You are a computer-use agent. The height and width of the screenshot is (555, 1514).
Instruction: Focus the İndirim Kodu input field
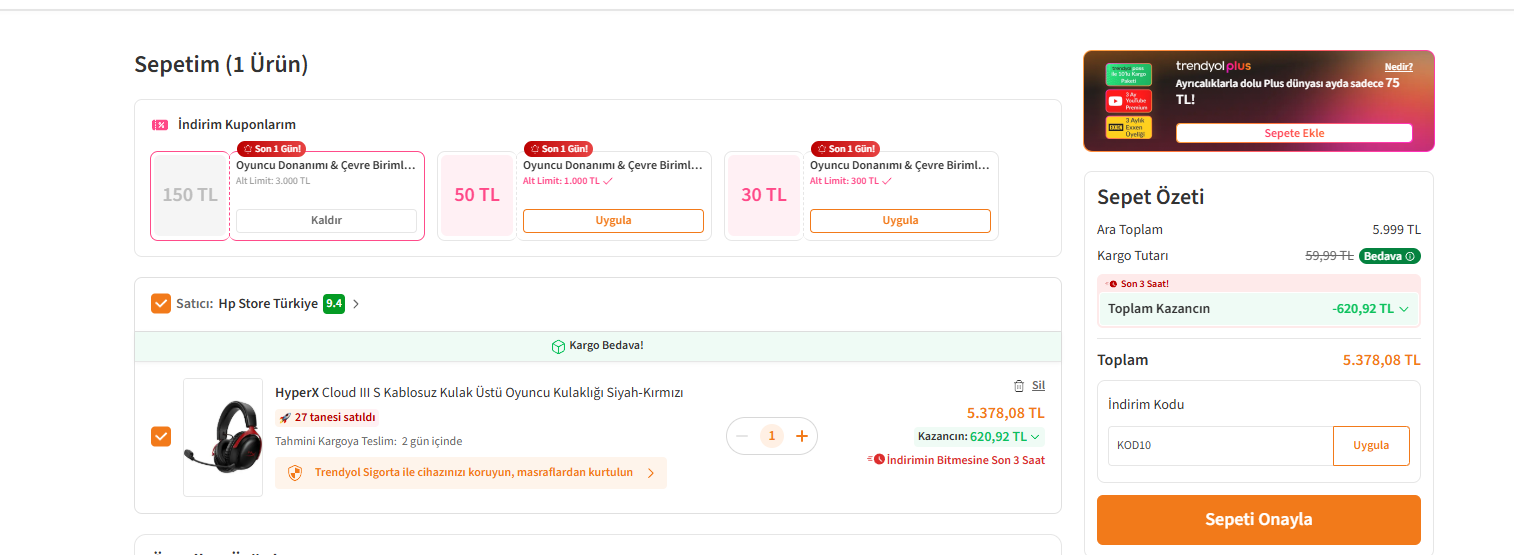click(x=1220, y=445)
